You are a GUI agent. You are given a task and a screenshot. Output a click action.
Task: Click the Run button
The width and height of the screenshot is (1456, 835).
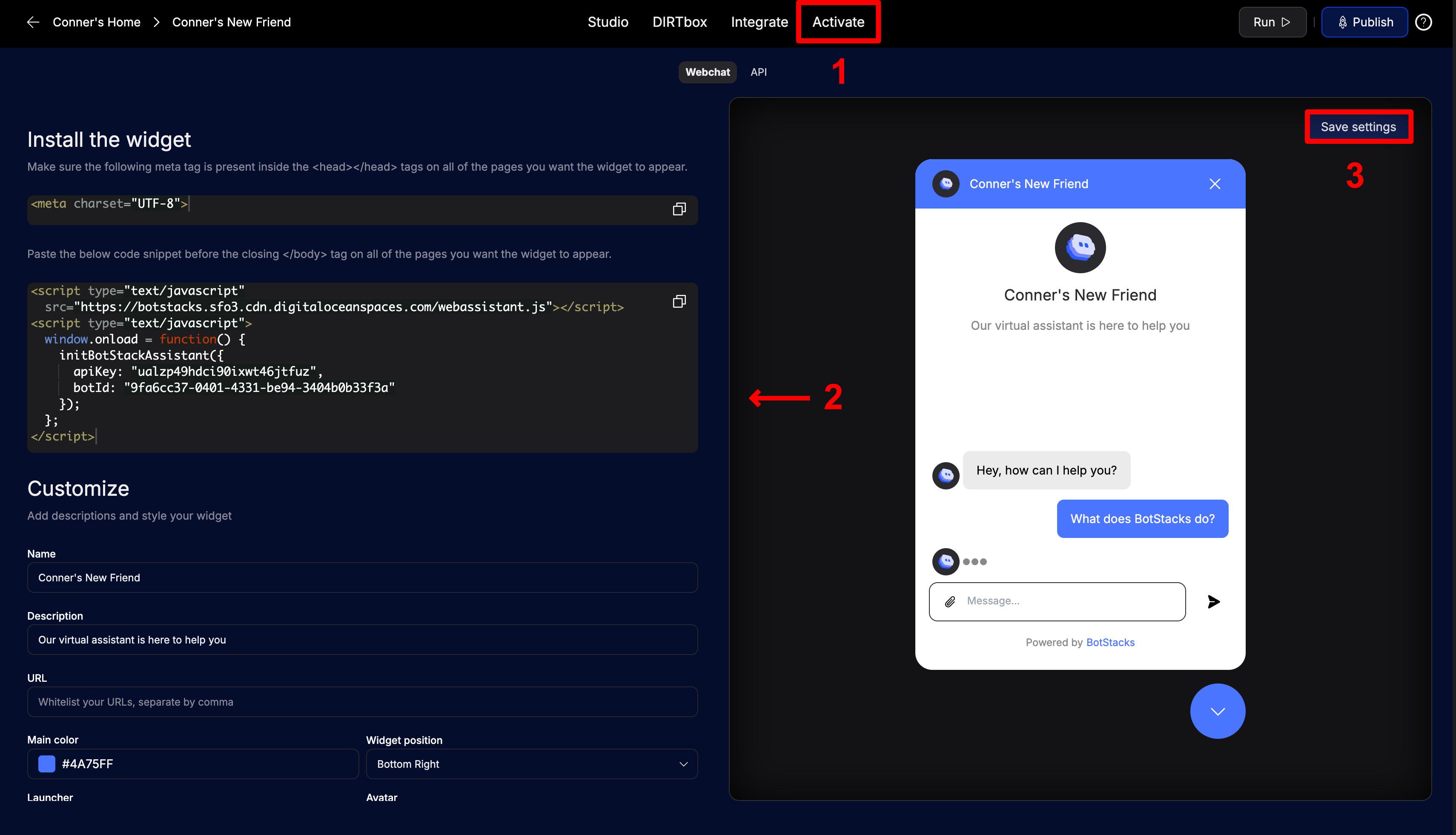[x=1272, y=23]
